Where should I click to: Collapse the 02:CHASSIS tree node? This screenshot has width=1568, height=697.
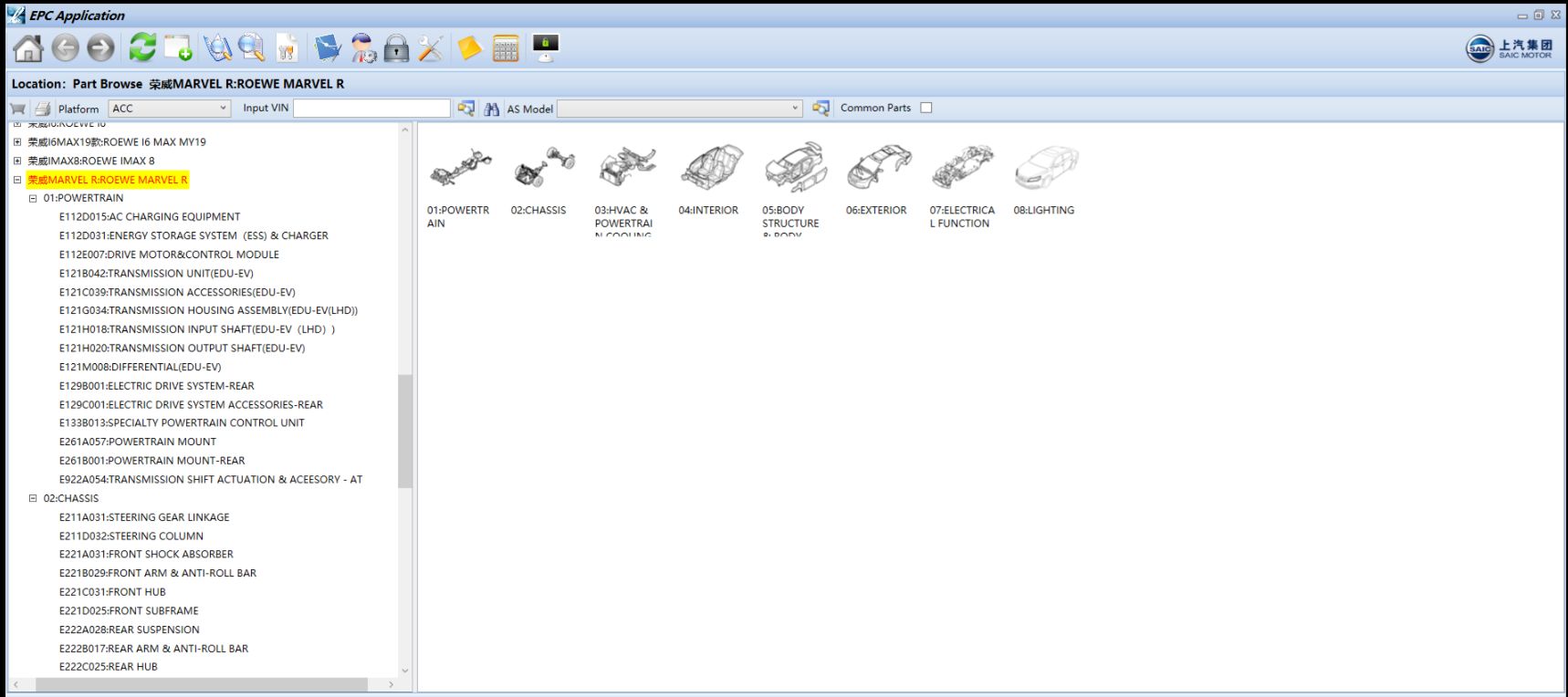33,498
